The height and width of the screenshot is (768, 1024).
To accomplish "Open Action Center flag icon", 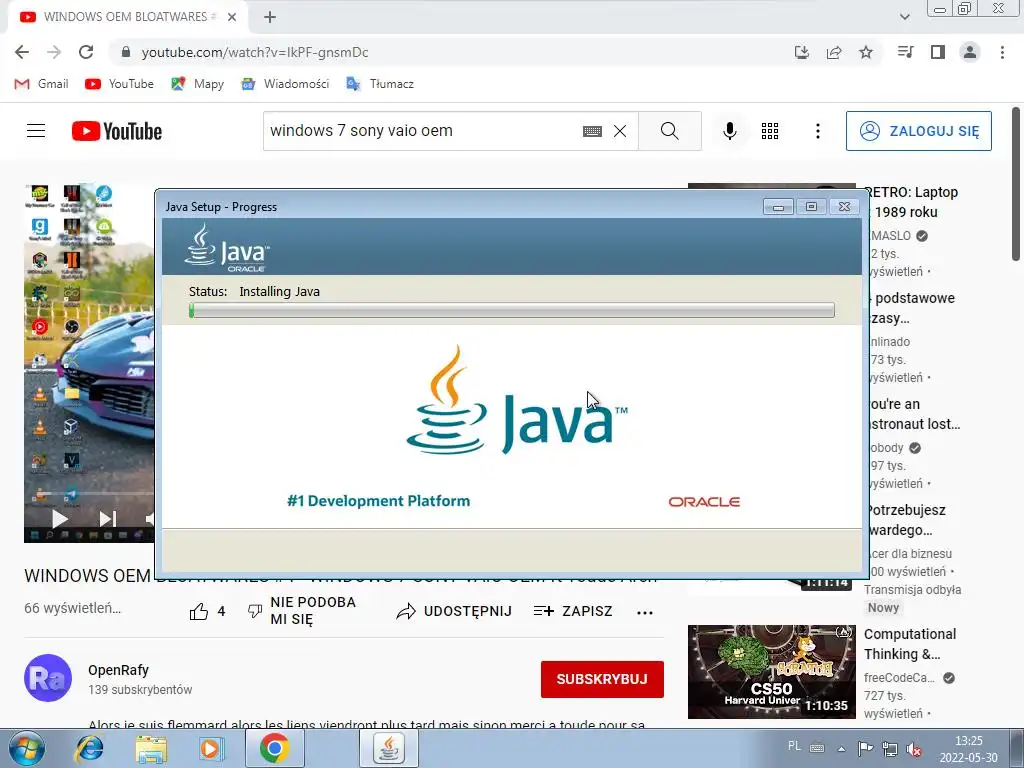I will (865, 748).
